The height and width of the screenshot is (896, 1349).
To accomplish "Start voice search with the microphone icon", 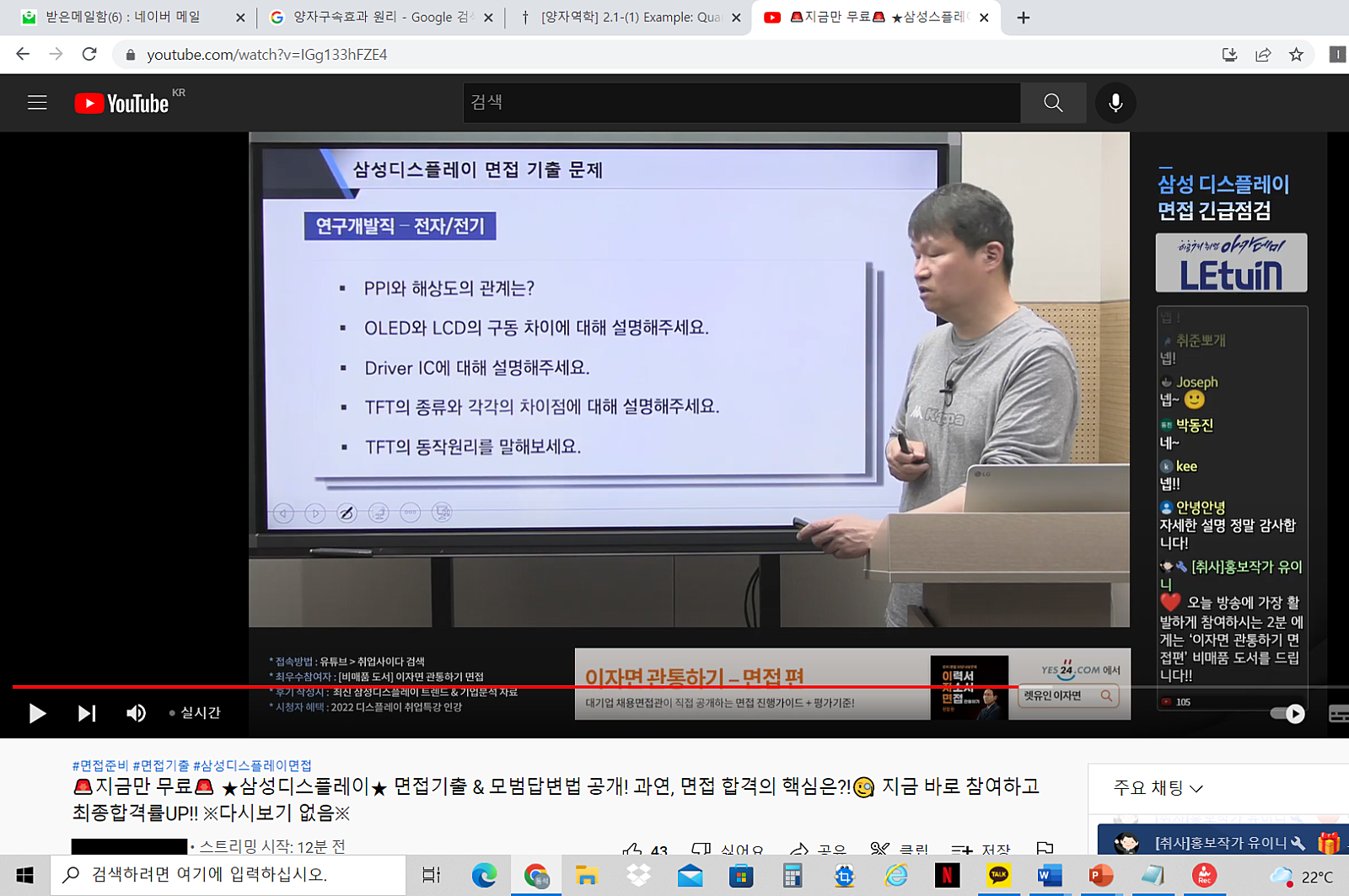I will click(1115, 103).
